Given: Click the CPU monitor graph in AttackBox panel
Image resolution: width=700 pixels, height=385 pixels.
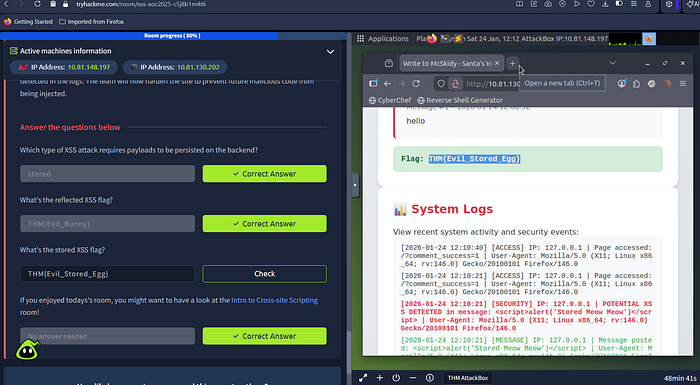Looking at the screenshot, I should click(625, 39).
